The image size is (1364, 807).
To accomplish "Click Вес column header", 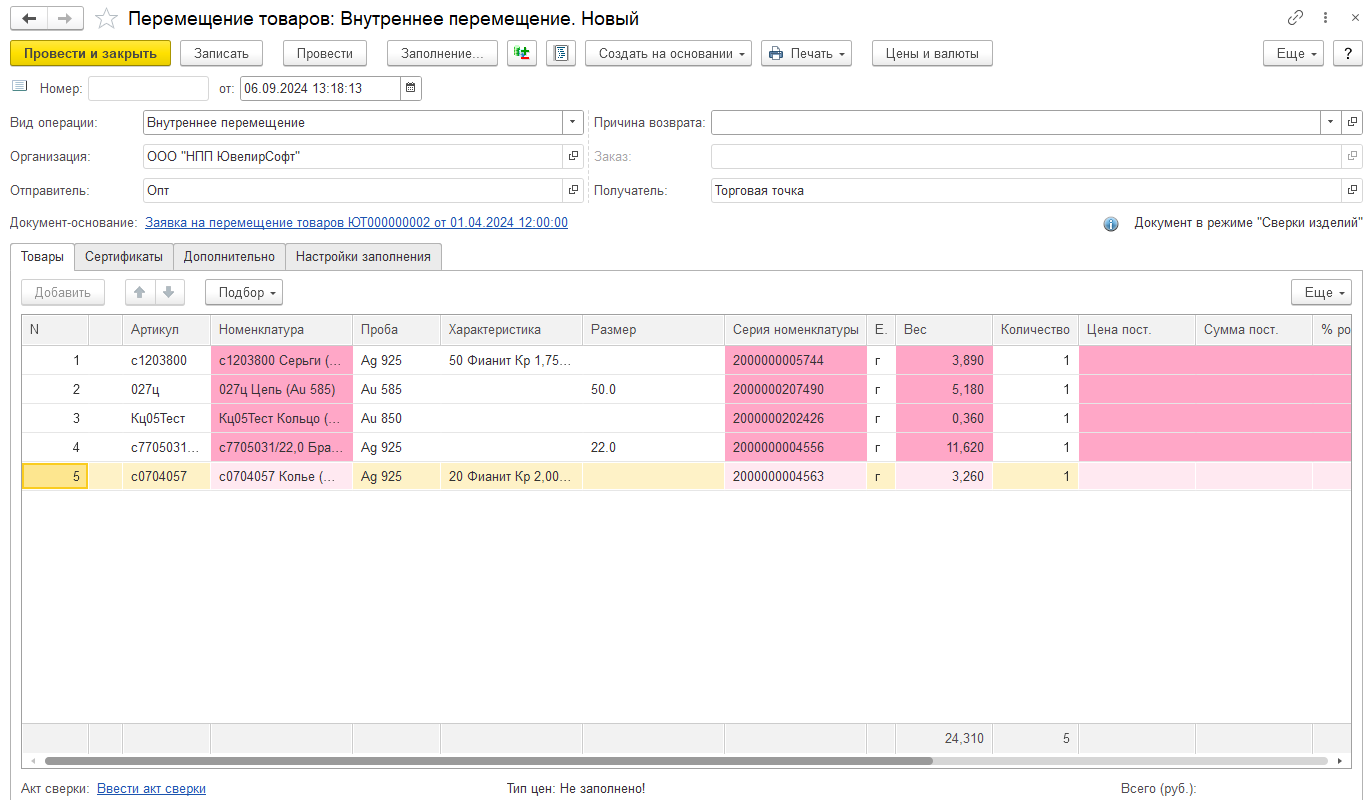I will pos(943,329).
